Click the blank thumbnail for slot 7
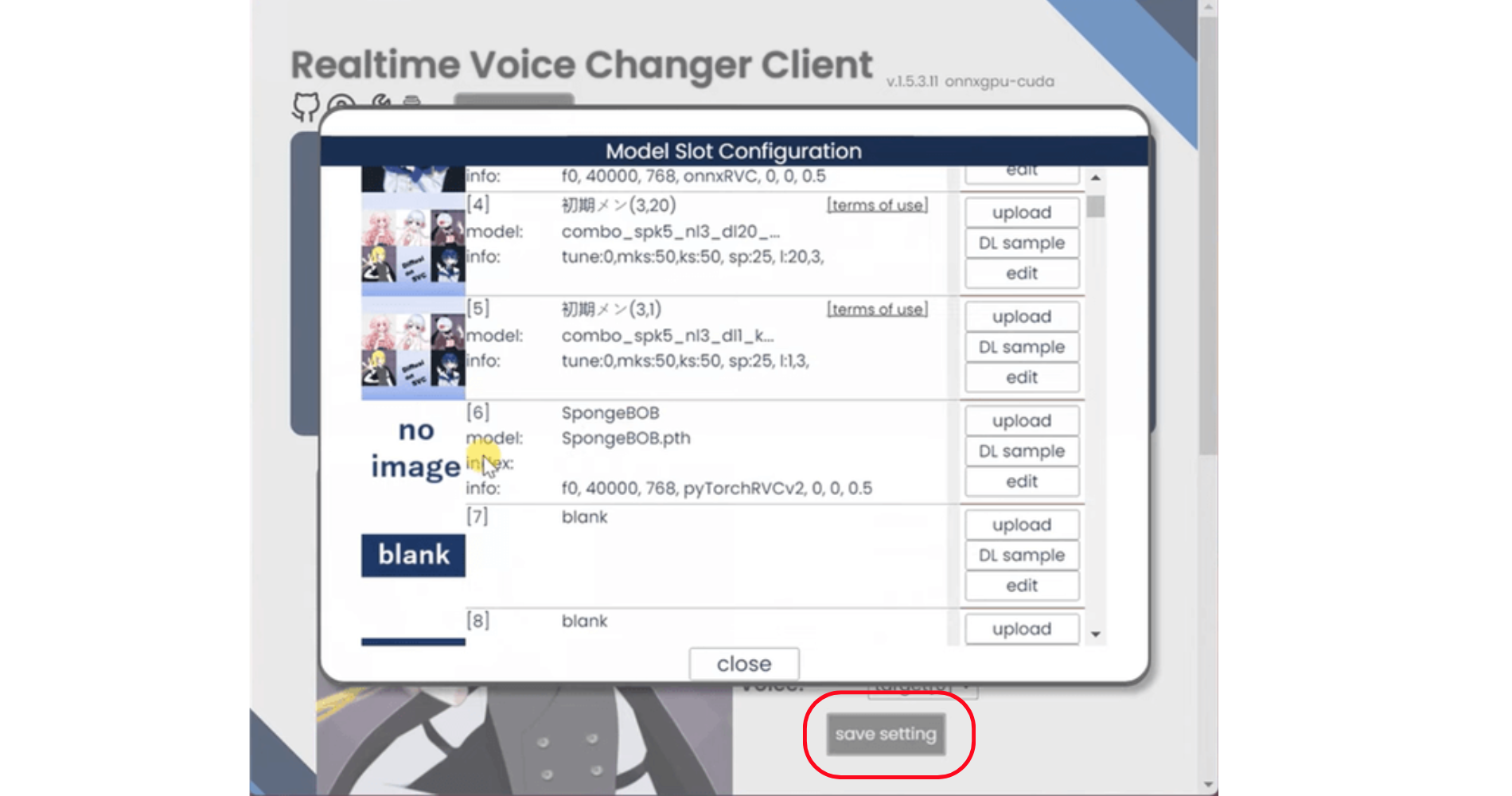Screen dimensions: 1512x796 (x=412, y=555)
